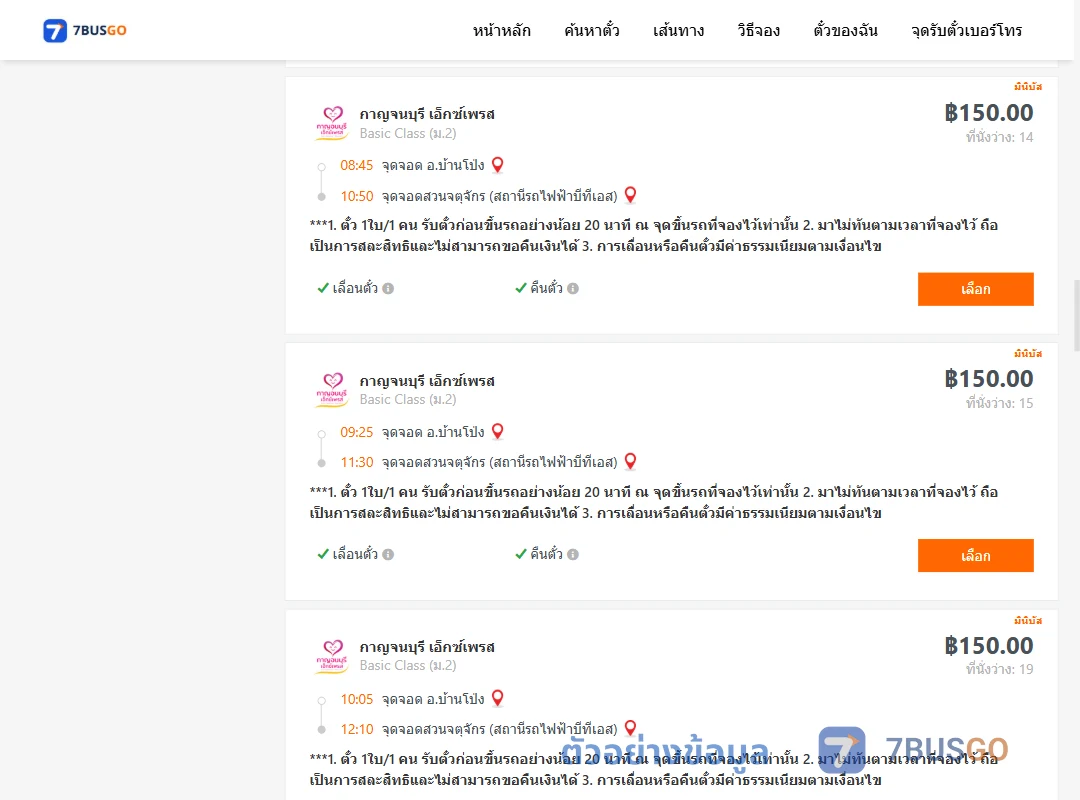This screenshot has height=800, width=1080.
Task: Click the มินิบัส tag on the 09:25 card
Action: (1028, 353)
